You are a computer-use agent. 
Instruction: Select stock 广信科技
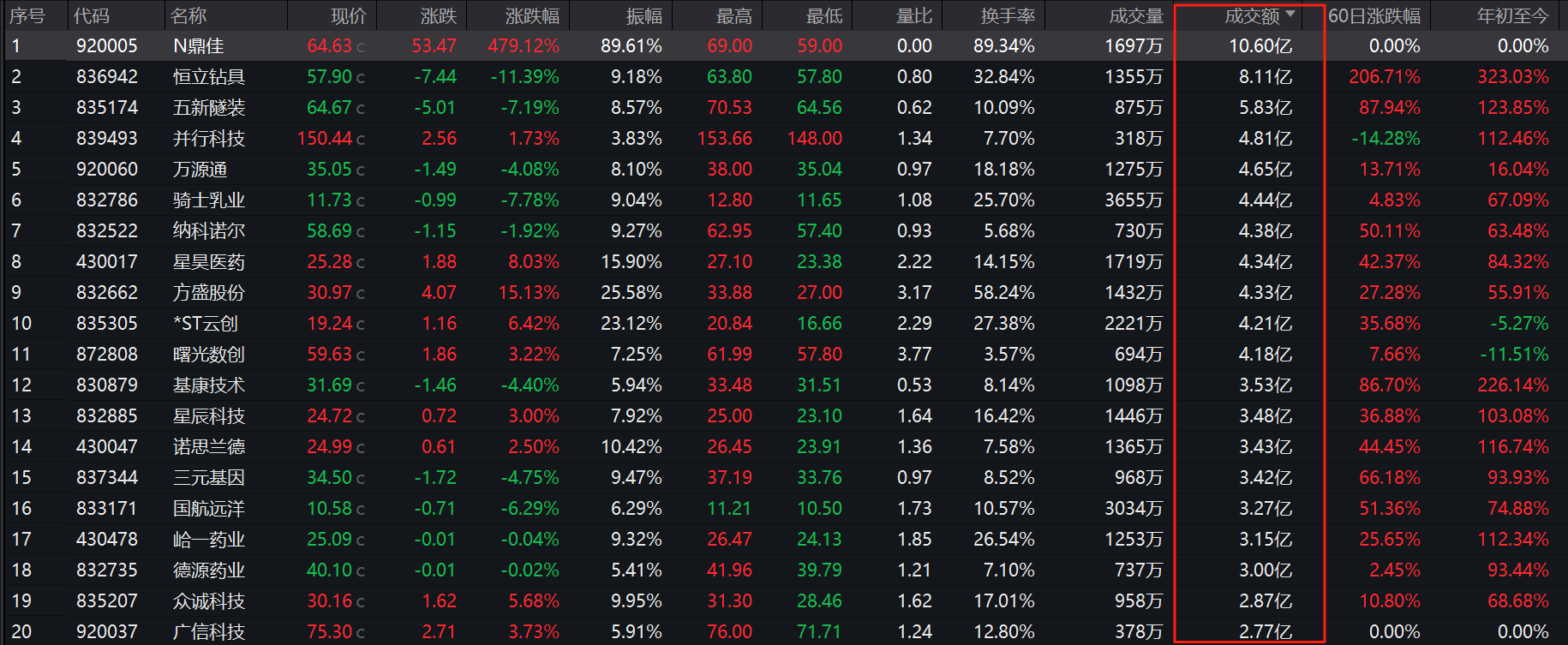point(209,632)
